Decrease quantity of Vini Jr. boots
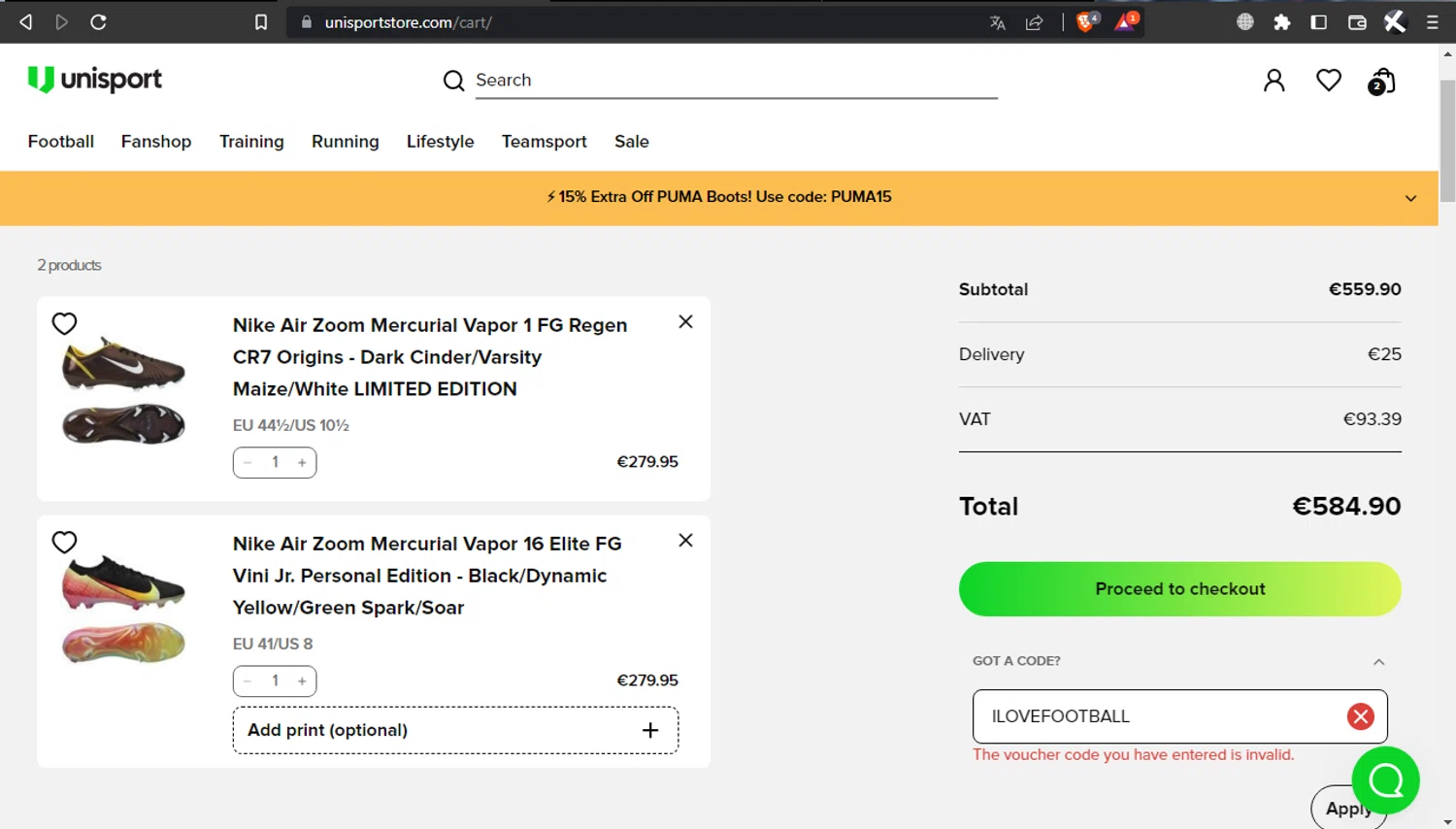 click(x=248, y=680)
